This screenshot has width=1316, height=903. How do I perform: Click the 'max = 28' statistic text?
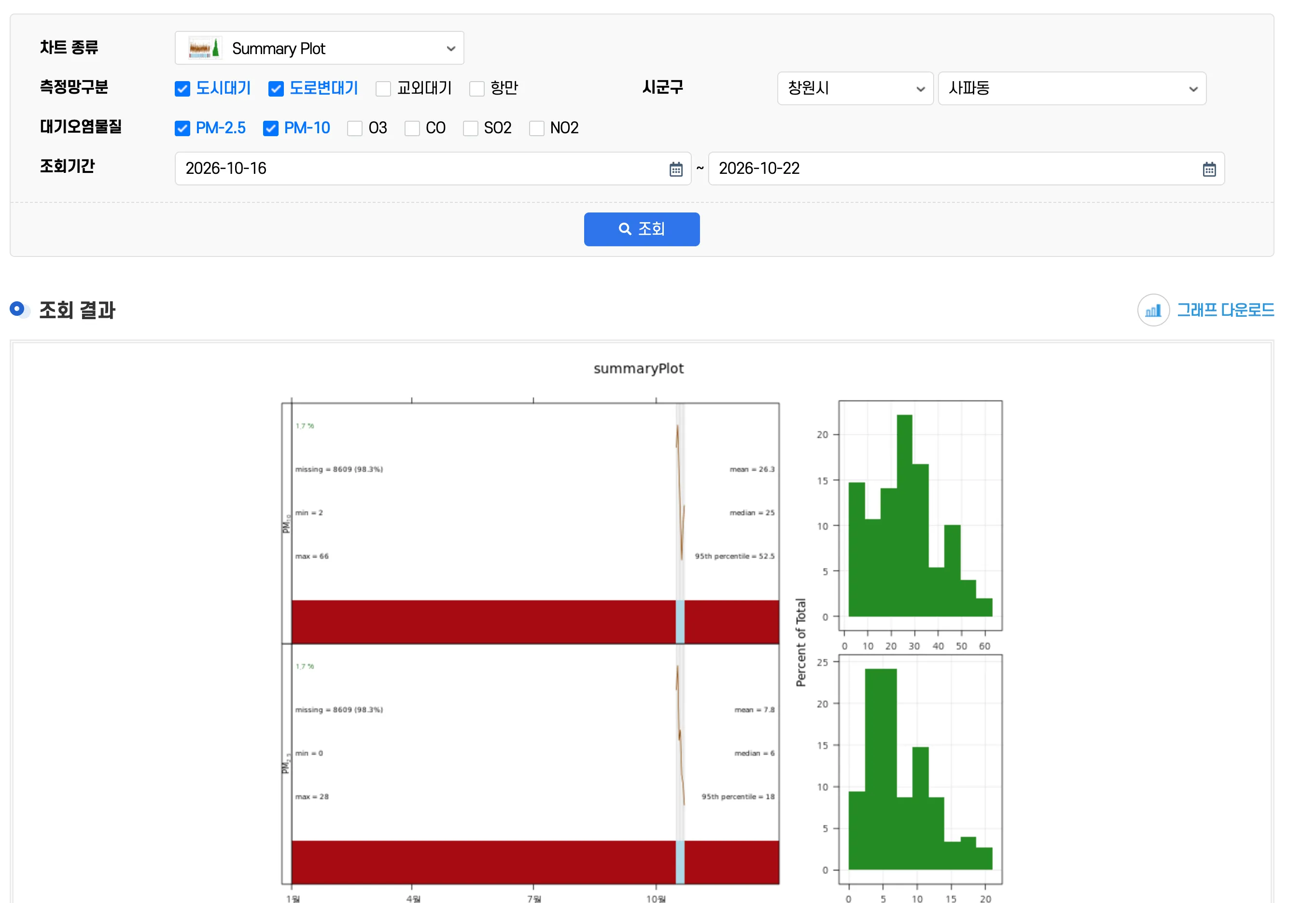click(x=311, y=796)
